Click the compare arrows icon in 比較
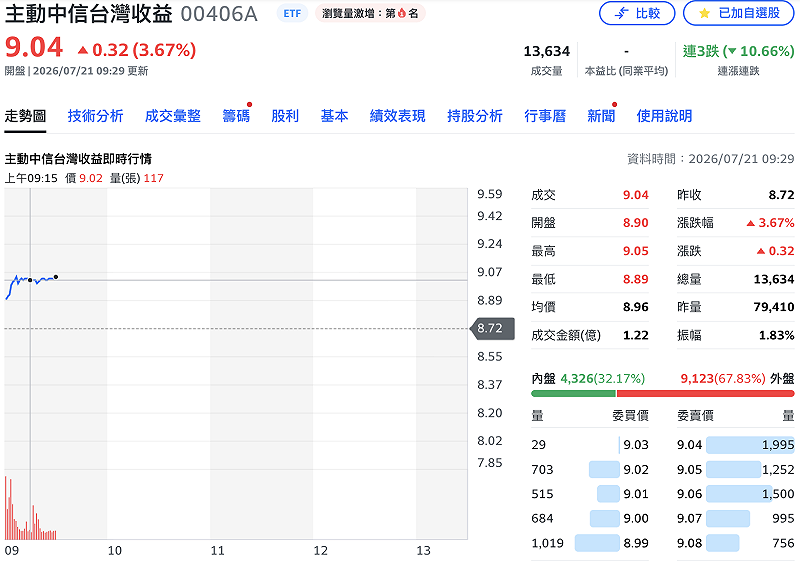 [x=621, y=13]
